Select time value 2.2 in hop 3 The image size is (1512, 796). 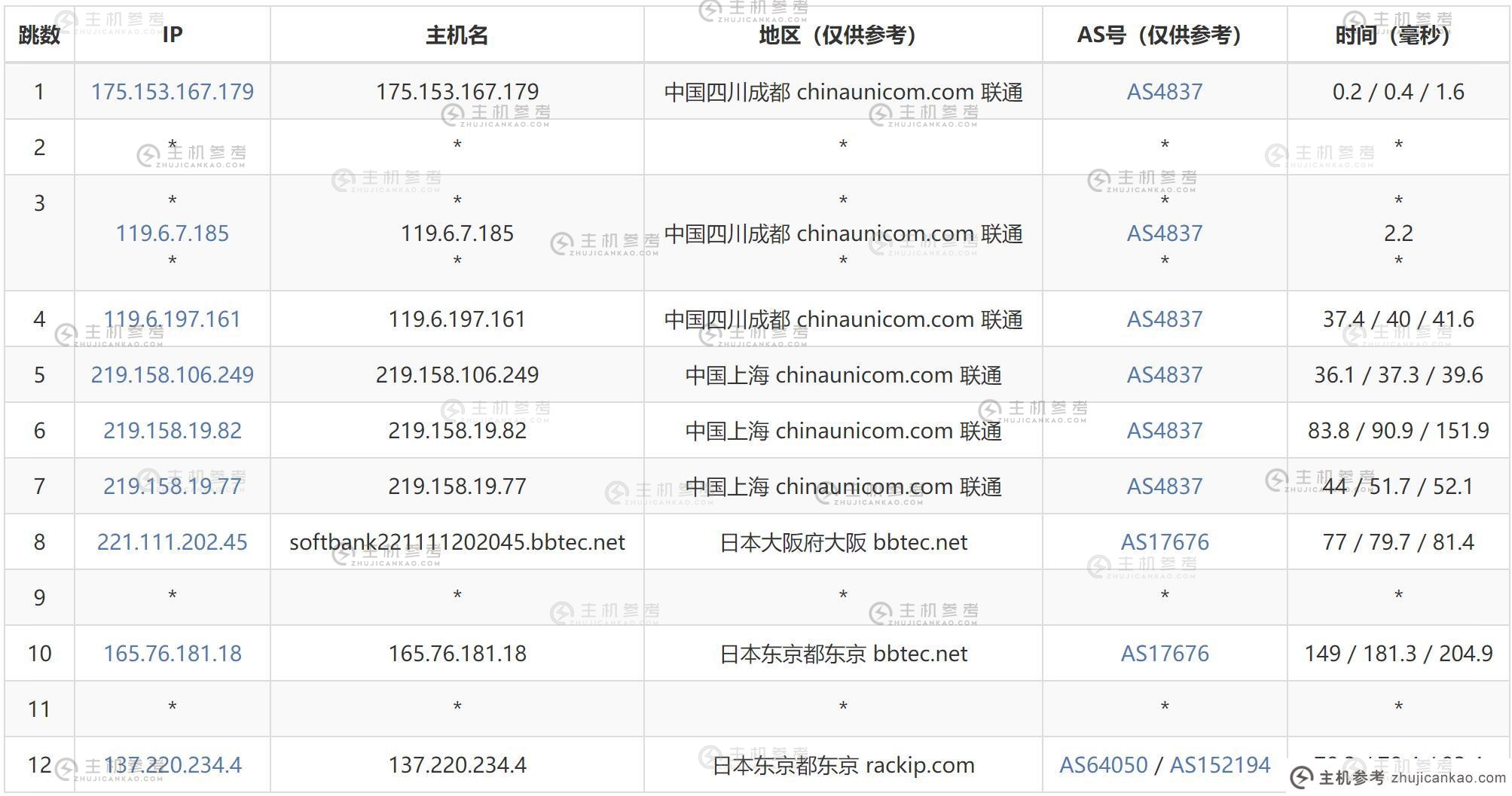(x=1398, y=233)
